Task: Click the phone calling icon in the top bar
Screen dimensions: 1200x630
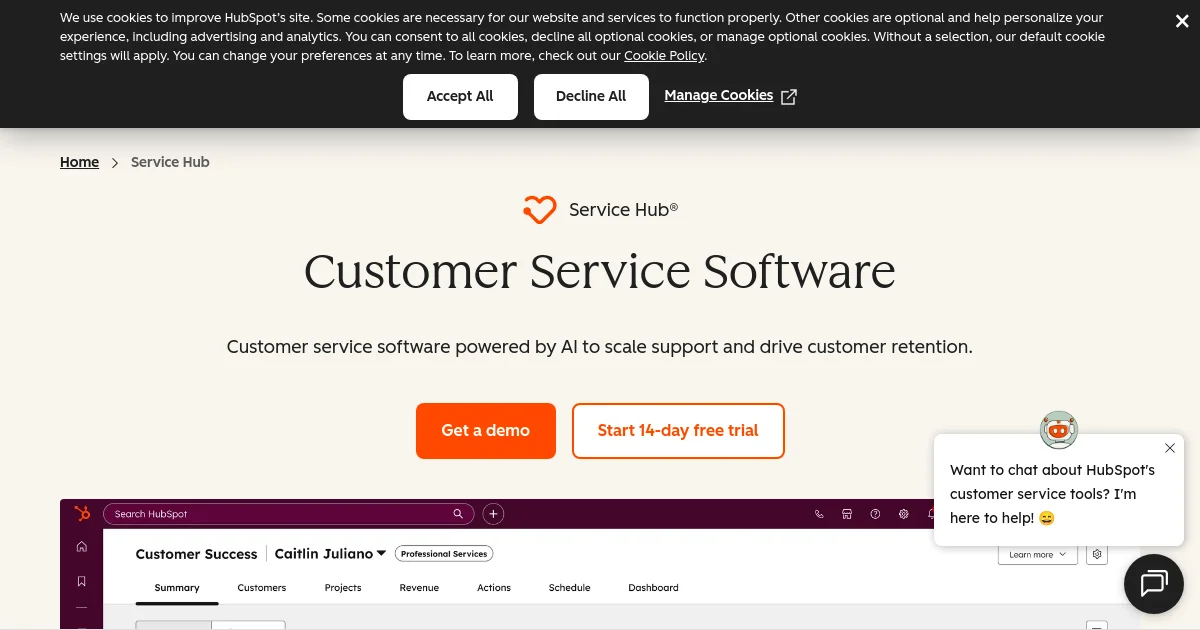Action: [x=819, y=514]
